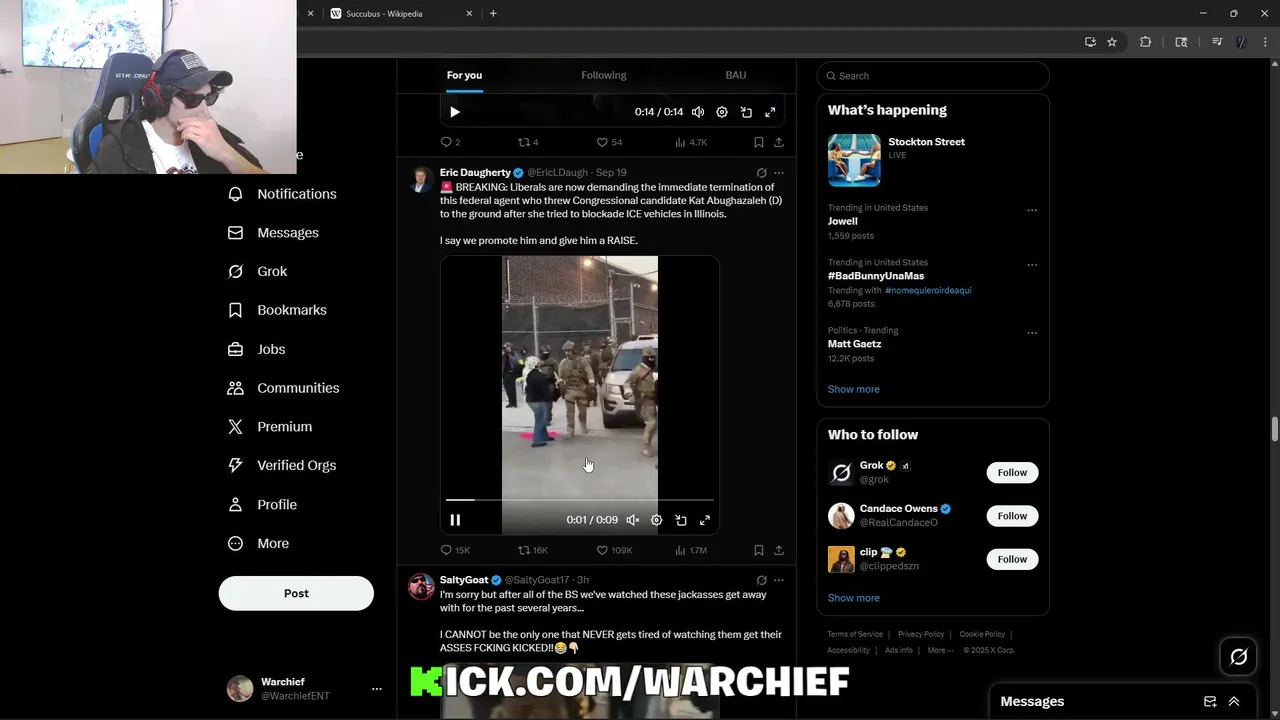Screen dimensions: 1280x720
Task: Repost the post with 16K reposts
Action: pos(533,550)
